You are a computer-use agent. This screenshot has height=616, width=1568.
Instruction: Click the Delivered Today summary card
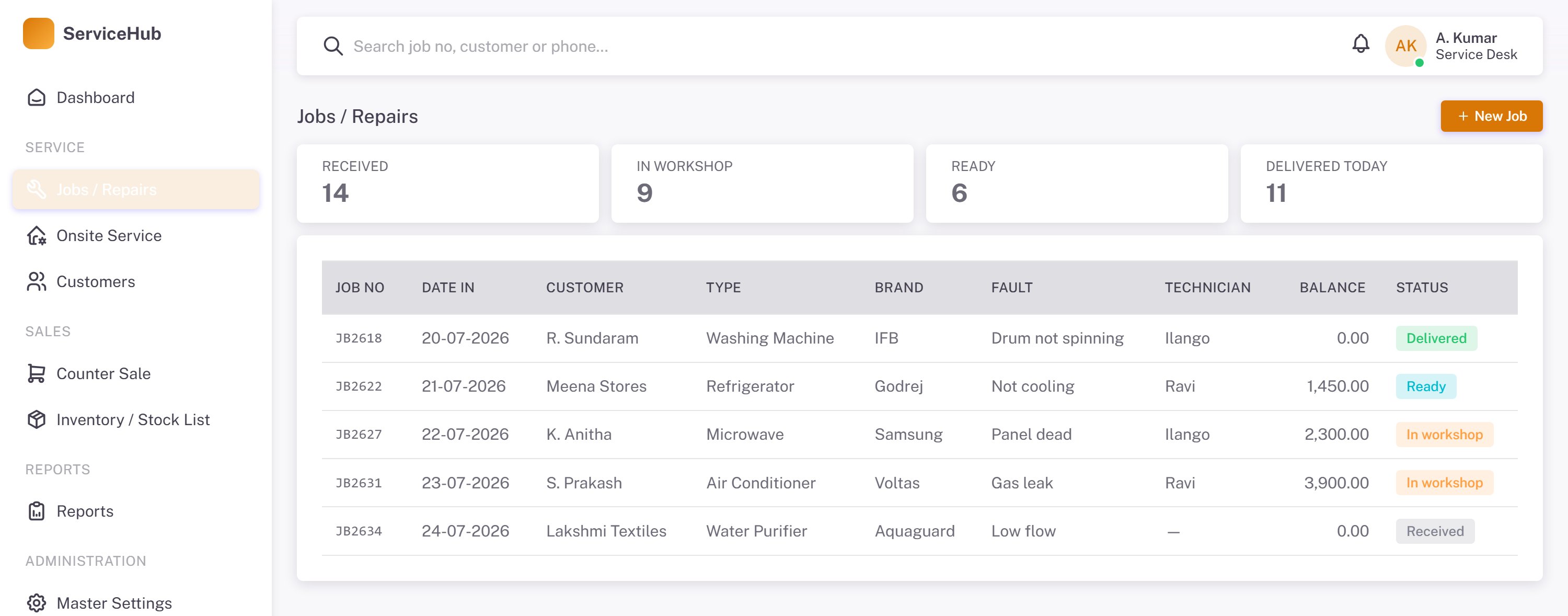point(1391,184)
